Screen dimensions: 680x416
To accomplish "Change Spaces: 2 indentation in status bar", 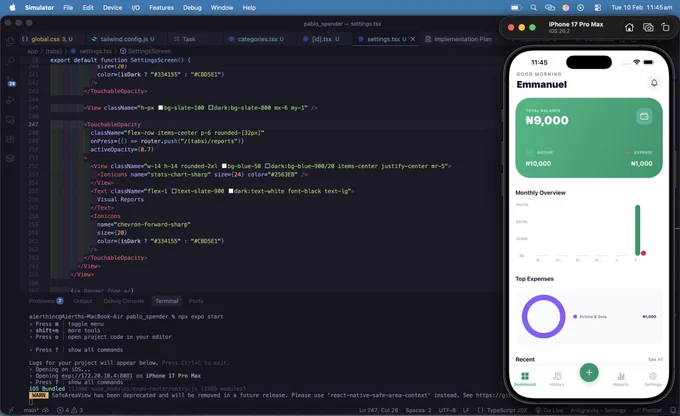I will point(418,410).
